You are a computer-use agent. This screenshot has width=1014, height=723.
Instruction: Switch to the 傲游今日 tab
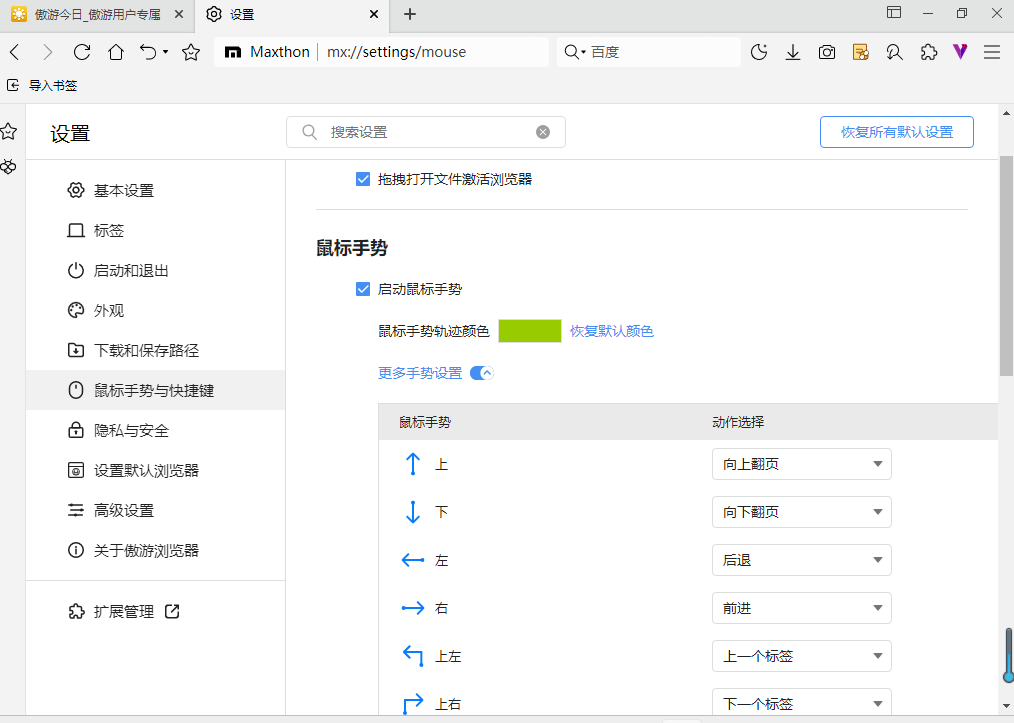tap(97, 14)
